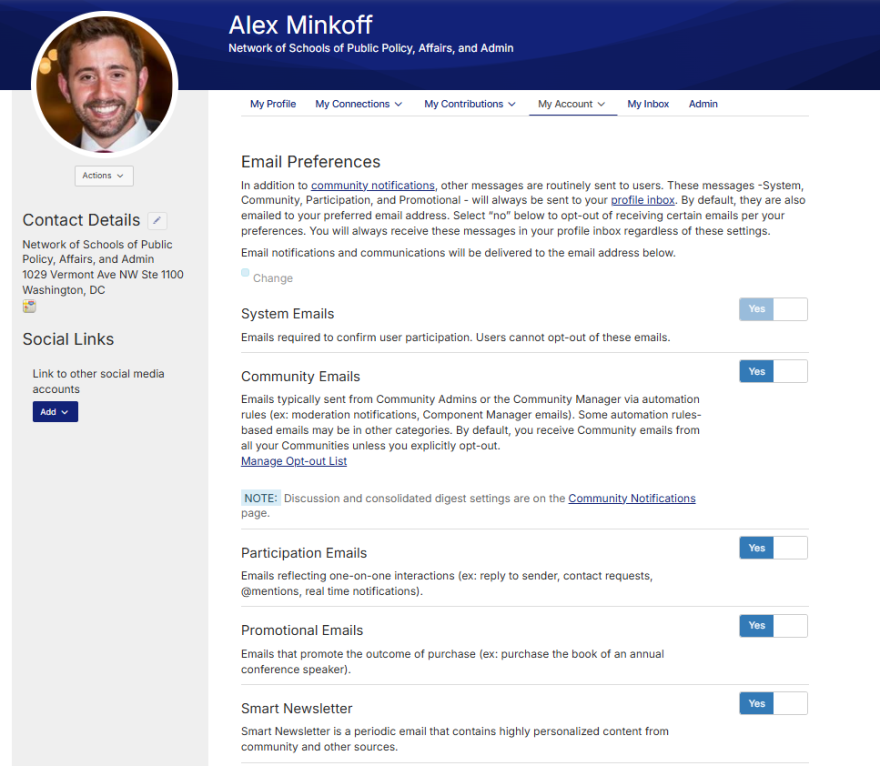
Task: Open the My Inbox tab
Action: coord(648,104)
